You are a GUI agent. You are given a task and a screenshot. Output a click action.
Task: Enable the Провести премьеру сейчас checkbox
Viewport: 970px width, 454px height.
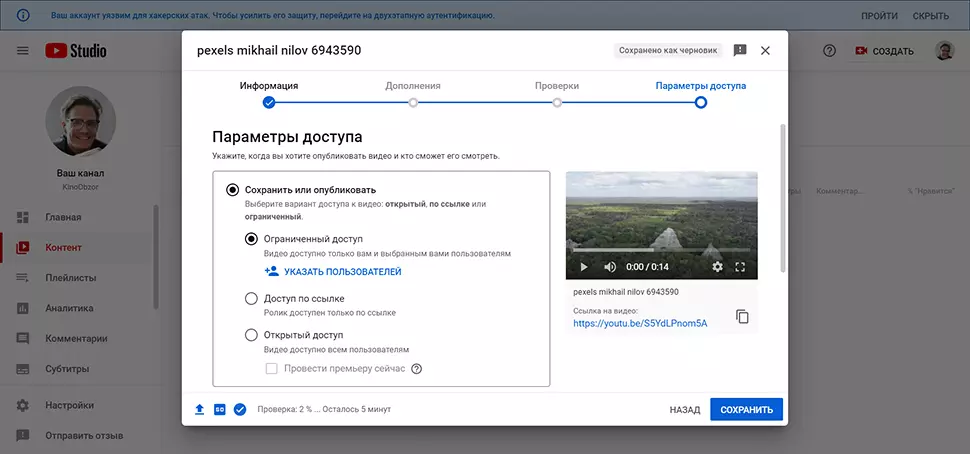271,369
